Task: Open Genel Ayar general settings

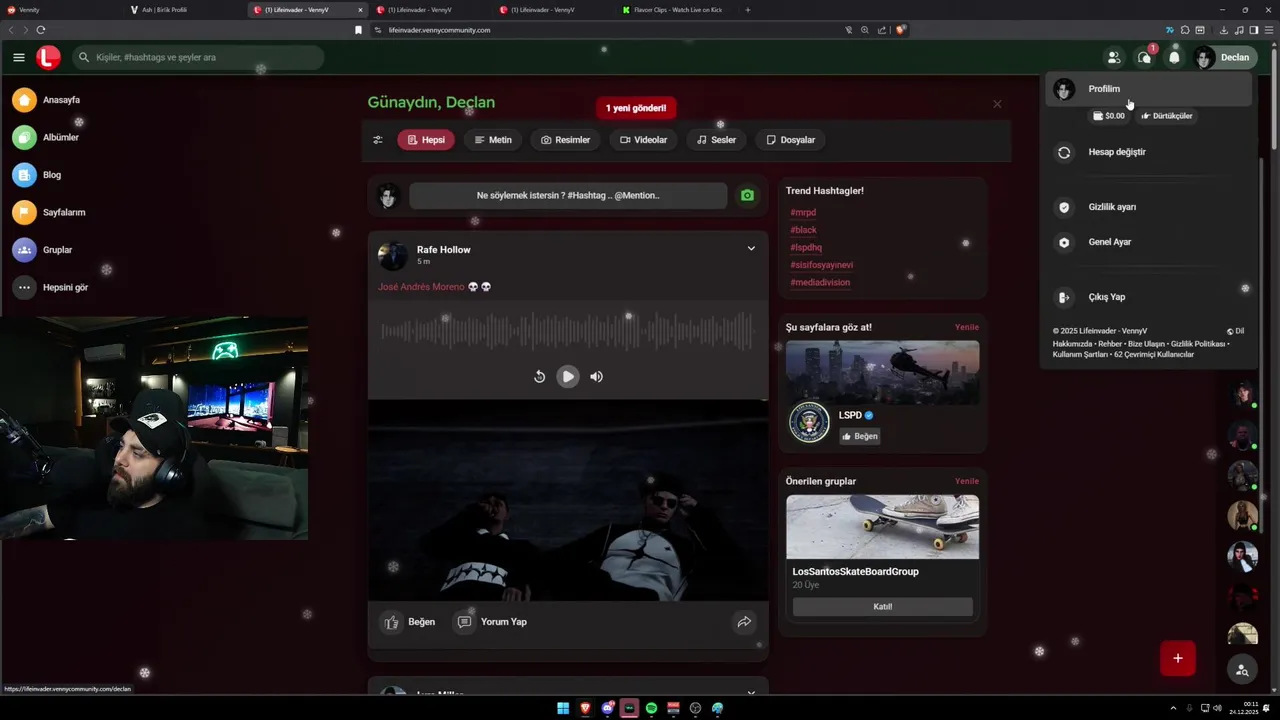Action: [x=1147, y=242]
